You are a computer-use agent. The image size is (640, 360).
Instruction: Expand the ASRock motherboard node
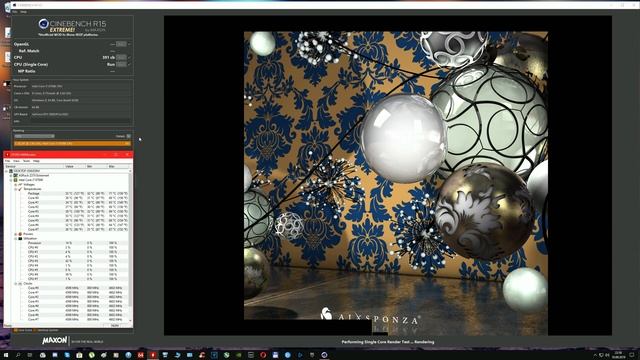click(x=11, y=176)
